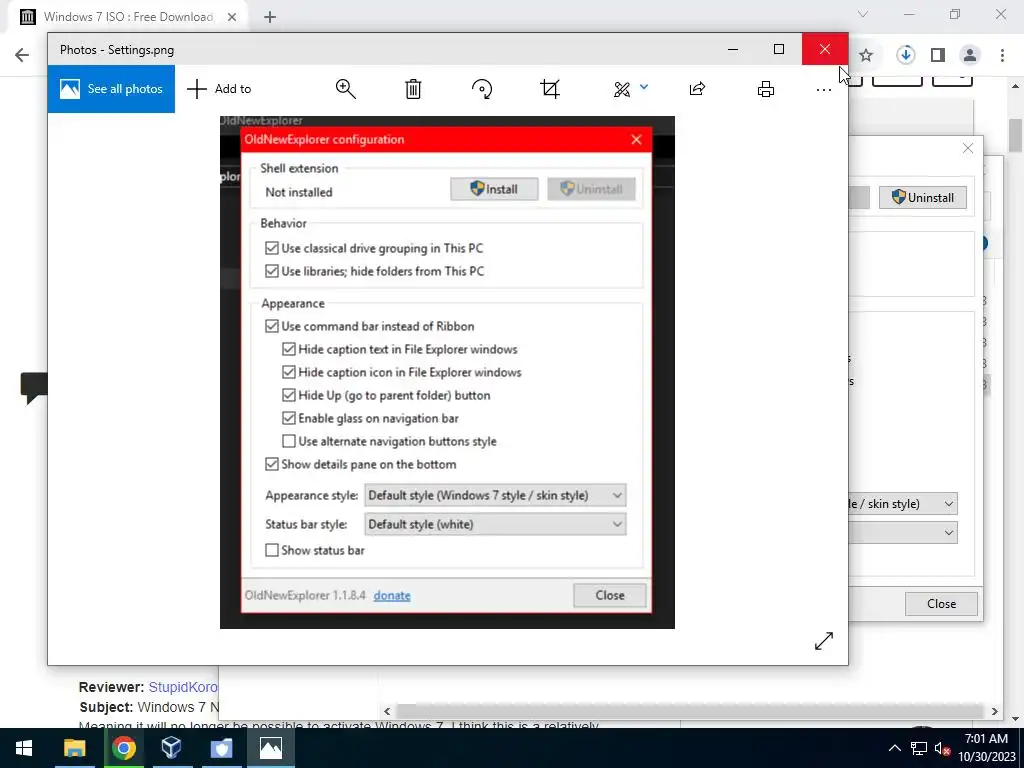The height and width of the screenshot is (768, 1024).
Task: Toggle Show details pane on the bottom
Action: [272, 464]
